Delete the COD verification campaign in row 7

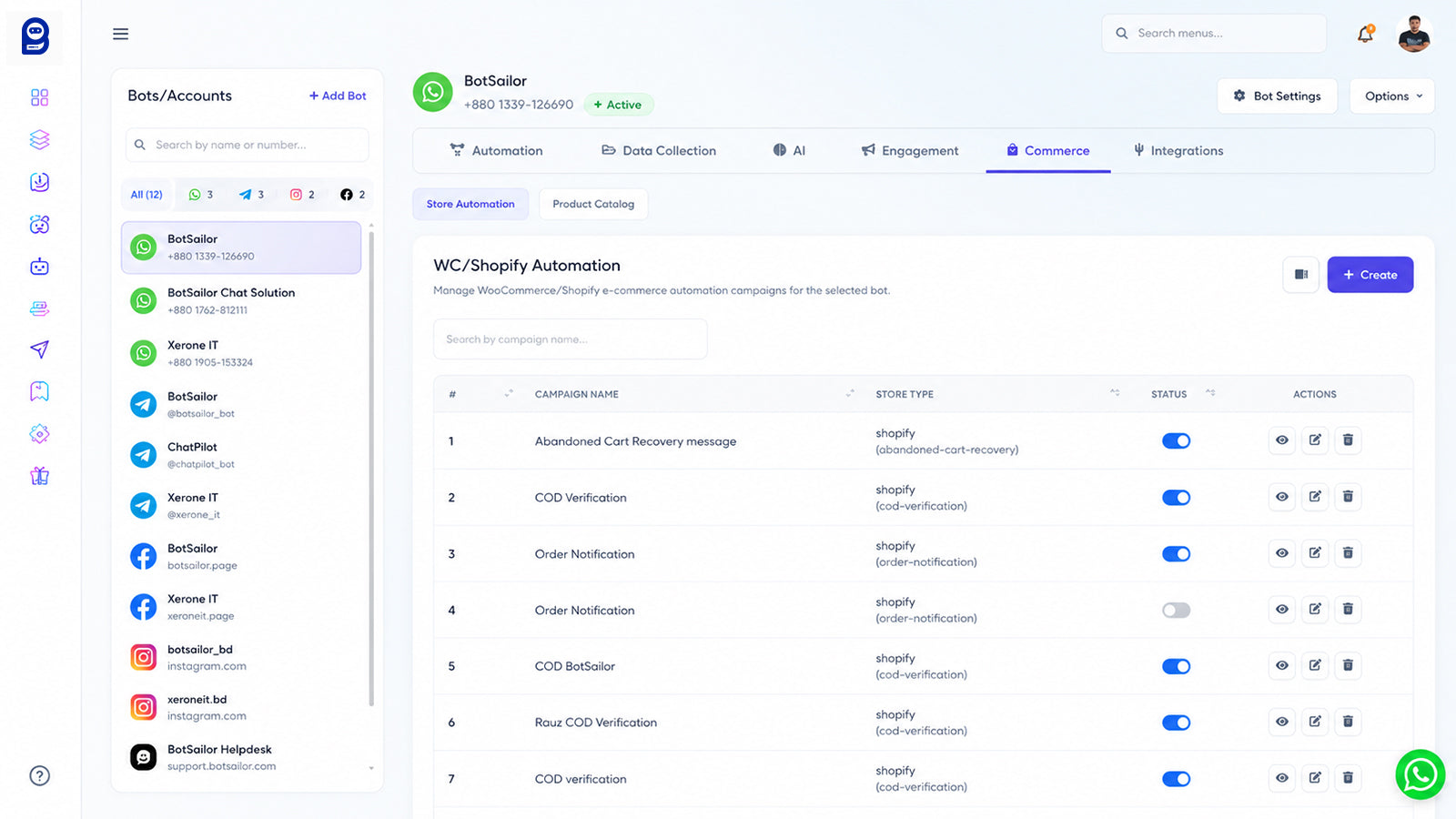pos(1348,778)
